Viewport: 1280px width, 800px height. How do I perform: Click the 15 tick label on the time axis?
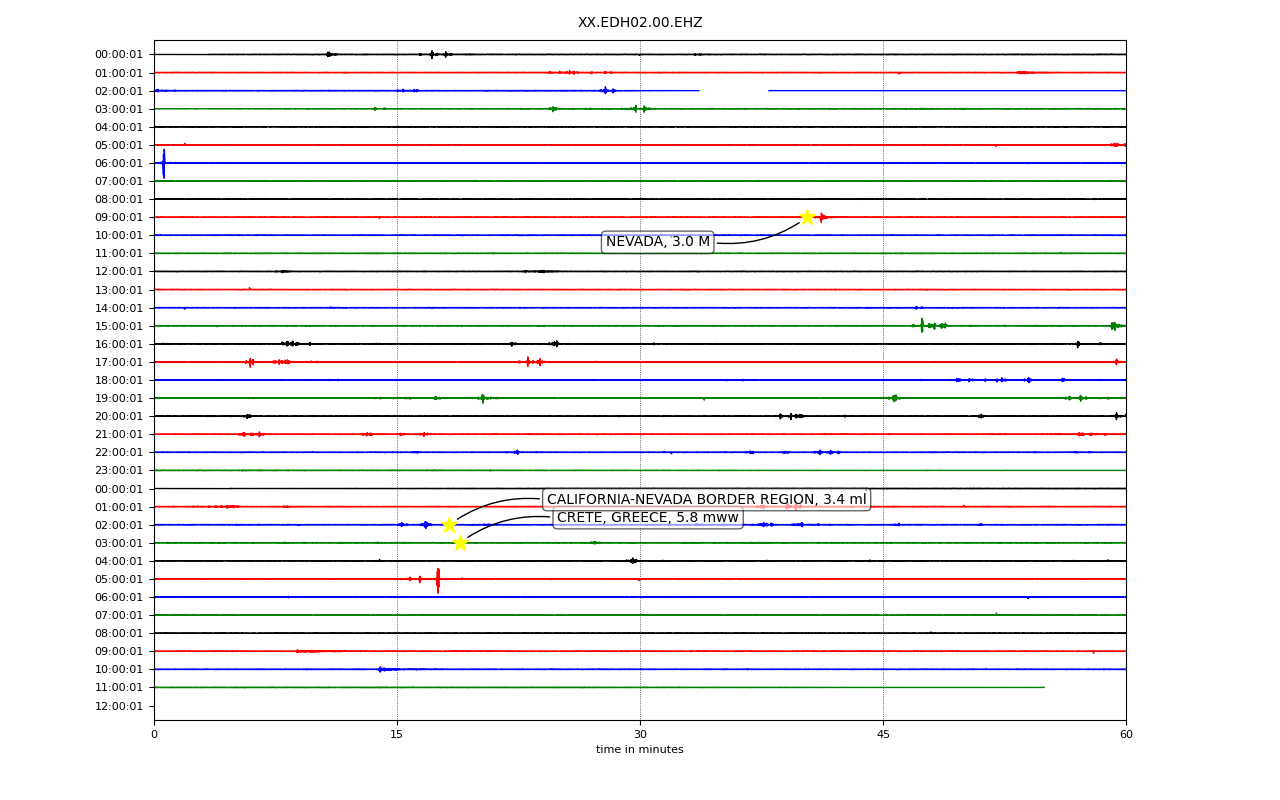coord(397,735)
